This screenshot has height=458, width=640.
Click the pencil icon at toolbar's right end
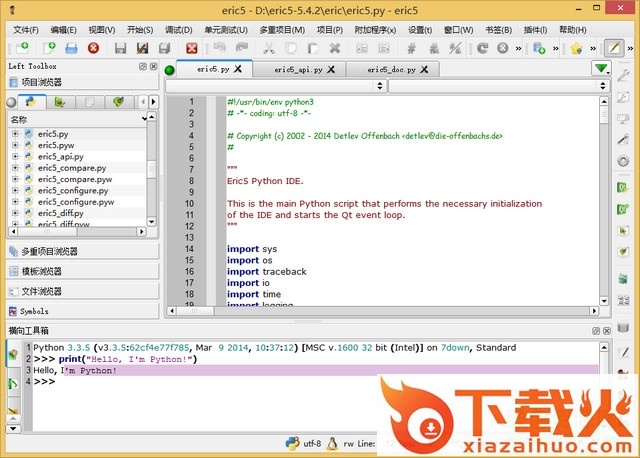pyautogui.click(x=614, y=48)
